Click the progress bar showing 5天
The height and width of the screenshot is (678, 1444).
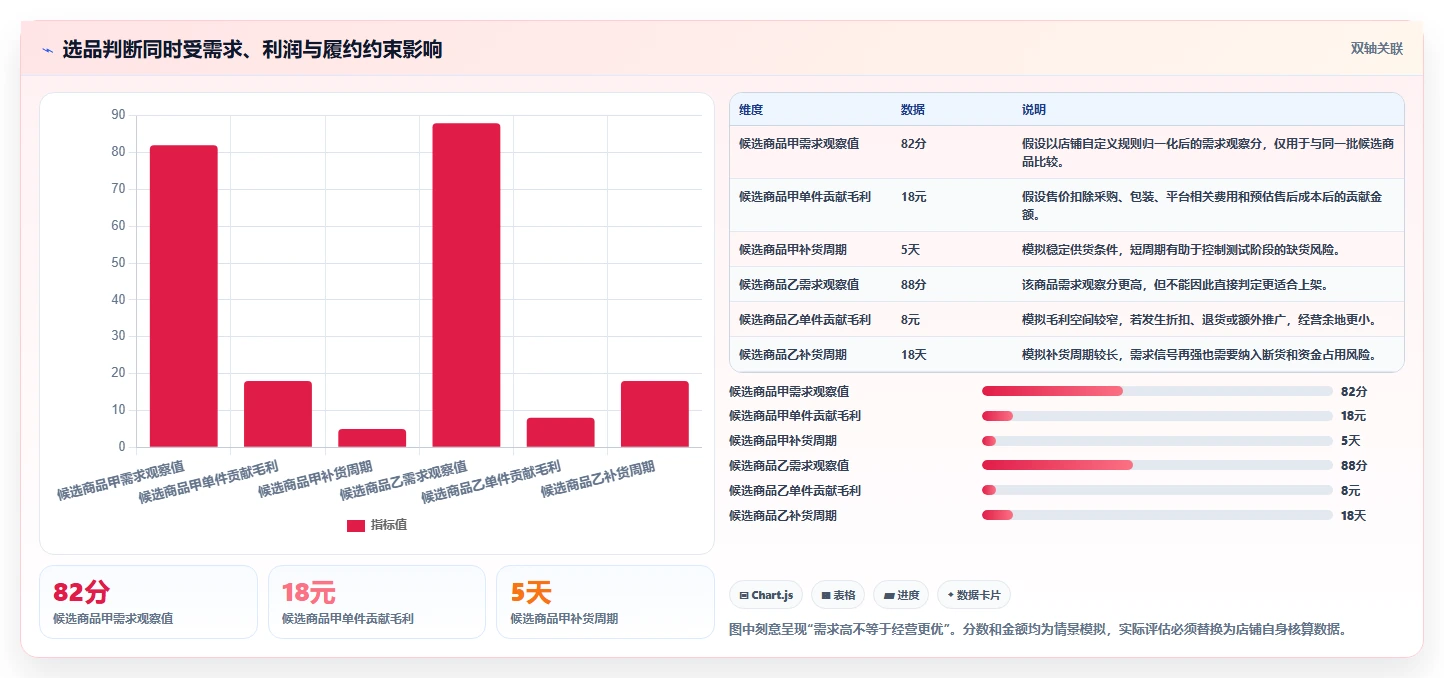1157,441
